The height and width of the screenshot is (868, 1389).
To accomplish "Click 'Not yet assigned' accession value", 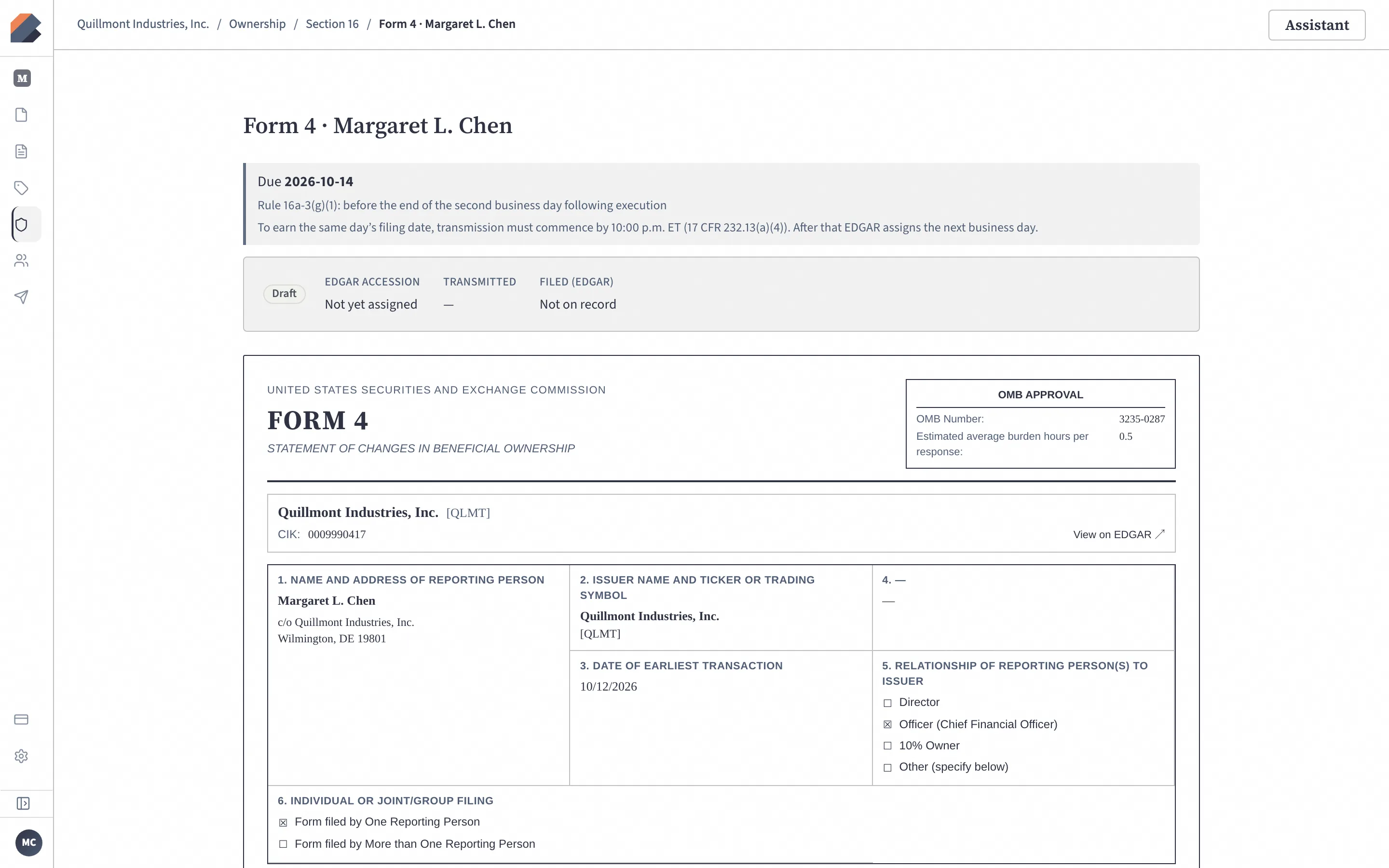I will click(x=371, y=304).
